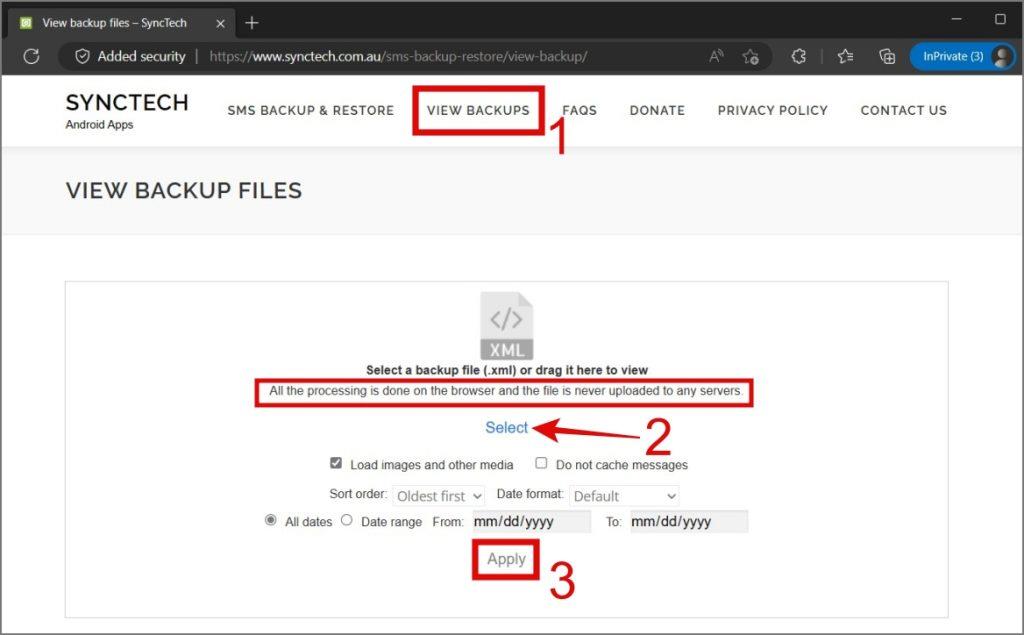Click the From date input field
Image resolution: width=1024 pixels, height=635 pixels.
click(532, 521)
